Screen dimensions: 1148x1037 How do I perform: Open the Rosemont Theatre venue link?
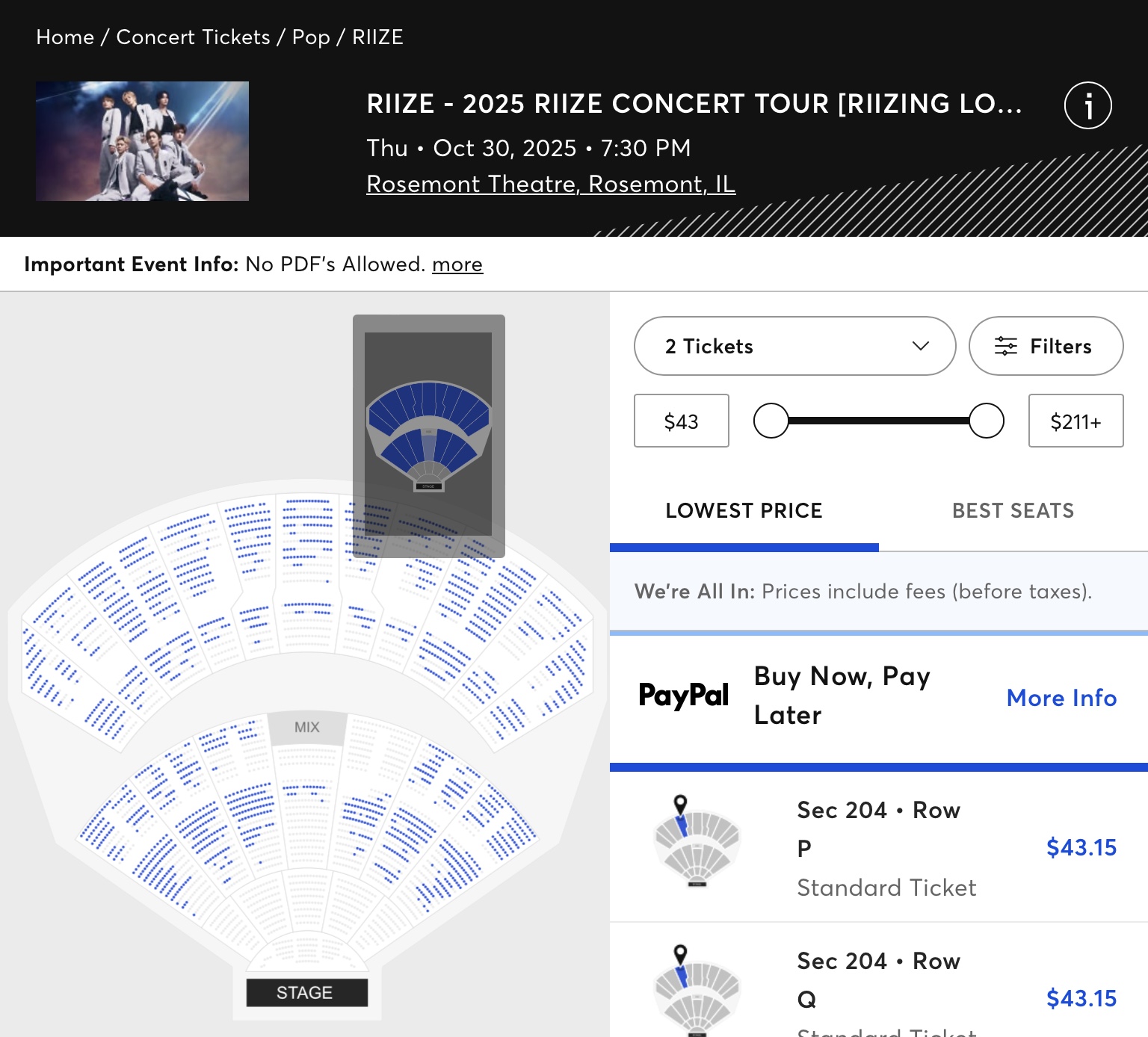pos(551,184)
